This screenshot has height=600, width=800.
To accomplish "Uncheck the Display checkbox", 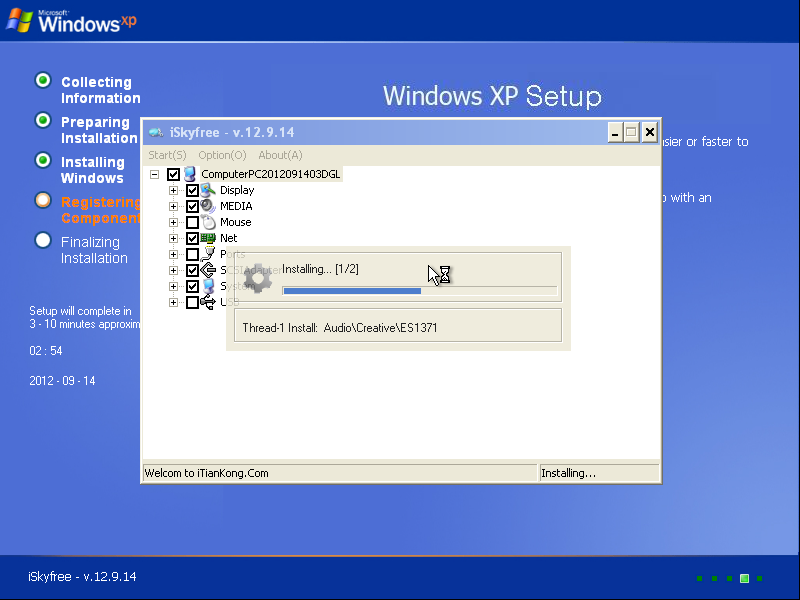I will (x=192, y=191).
